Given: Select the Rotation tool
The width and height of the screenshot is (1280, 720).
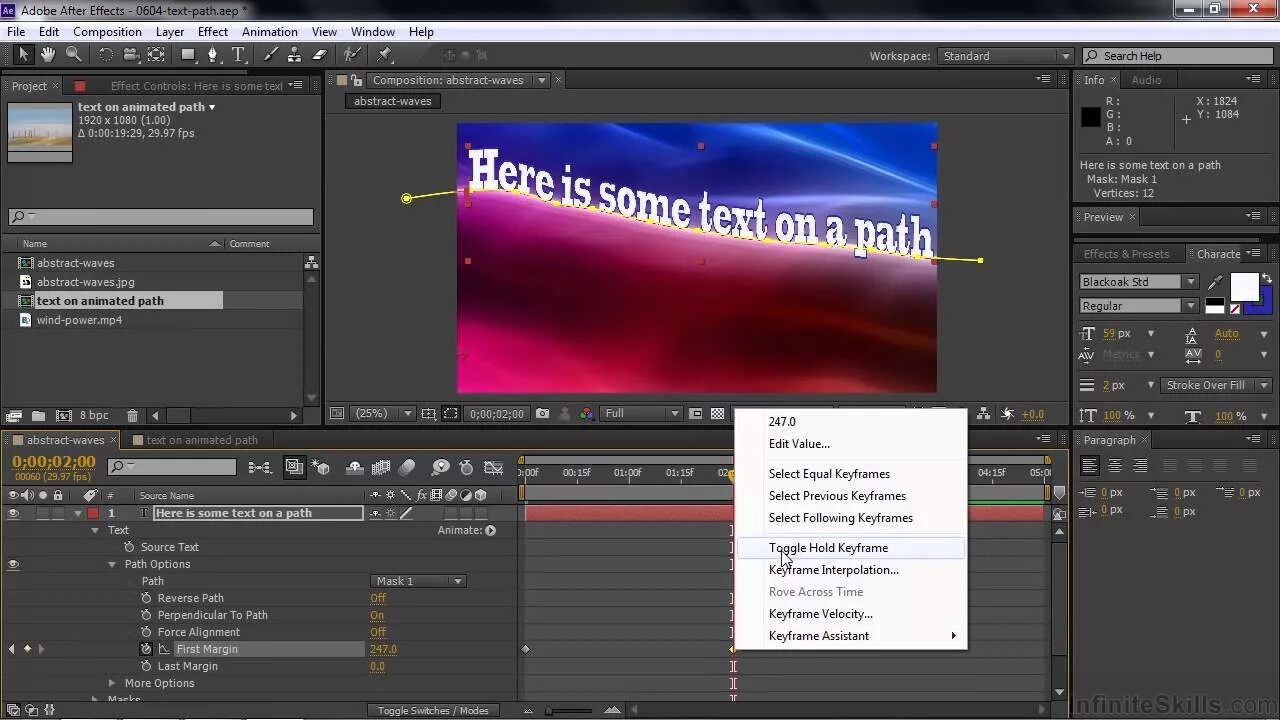Looking at the screenshot, I should point(106,55).
